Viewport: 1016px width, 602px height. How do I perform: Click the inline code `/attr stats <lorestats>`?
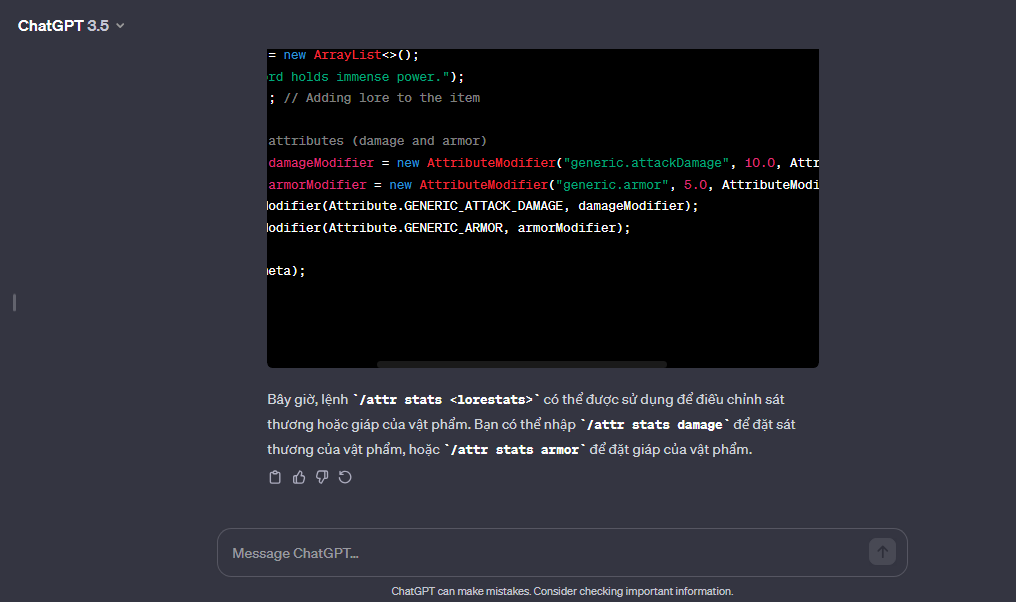pyautogui.click(x=446, y=399)
